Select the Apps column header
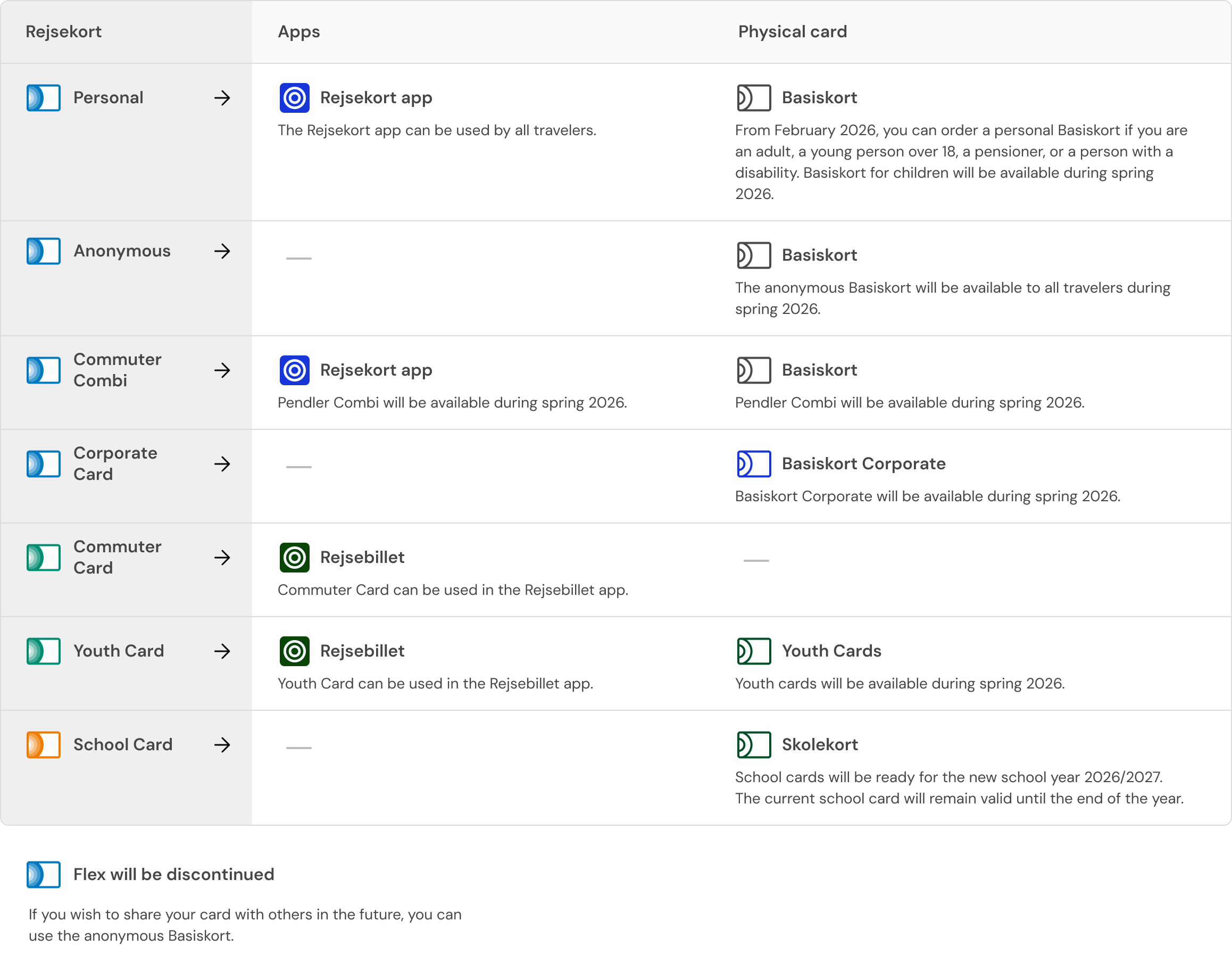The width and height of the screenshot is (1232, 979). [298, 31]
